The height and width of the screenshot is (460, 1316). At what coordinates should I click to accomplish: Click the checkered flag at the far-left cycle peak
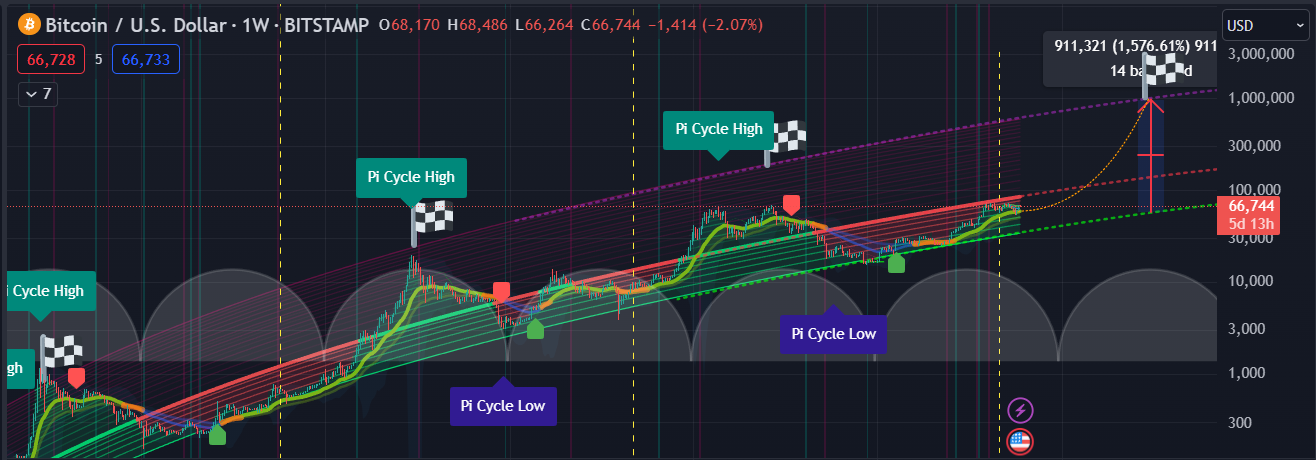tap(62, 352)
